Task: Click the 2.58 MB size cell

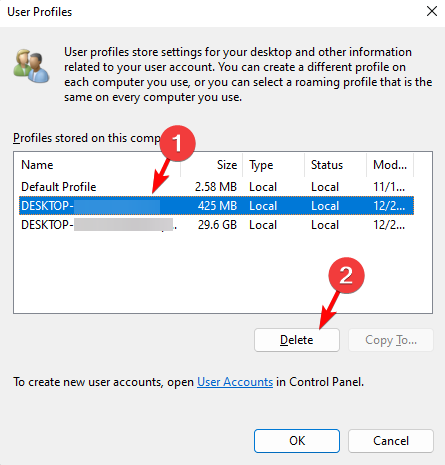Action: [x=216, y=187]
